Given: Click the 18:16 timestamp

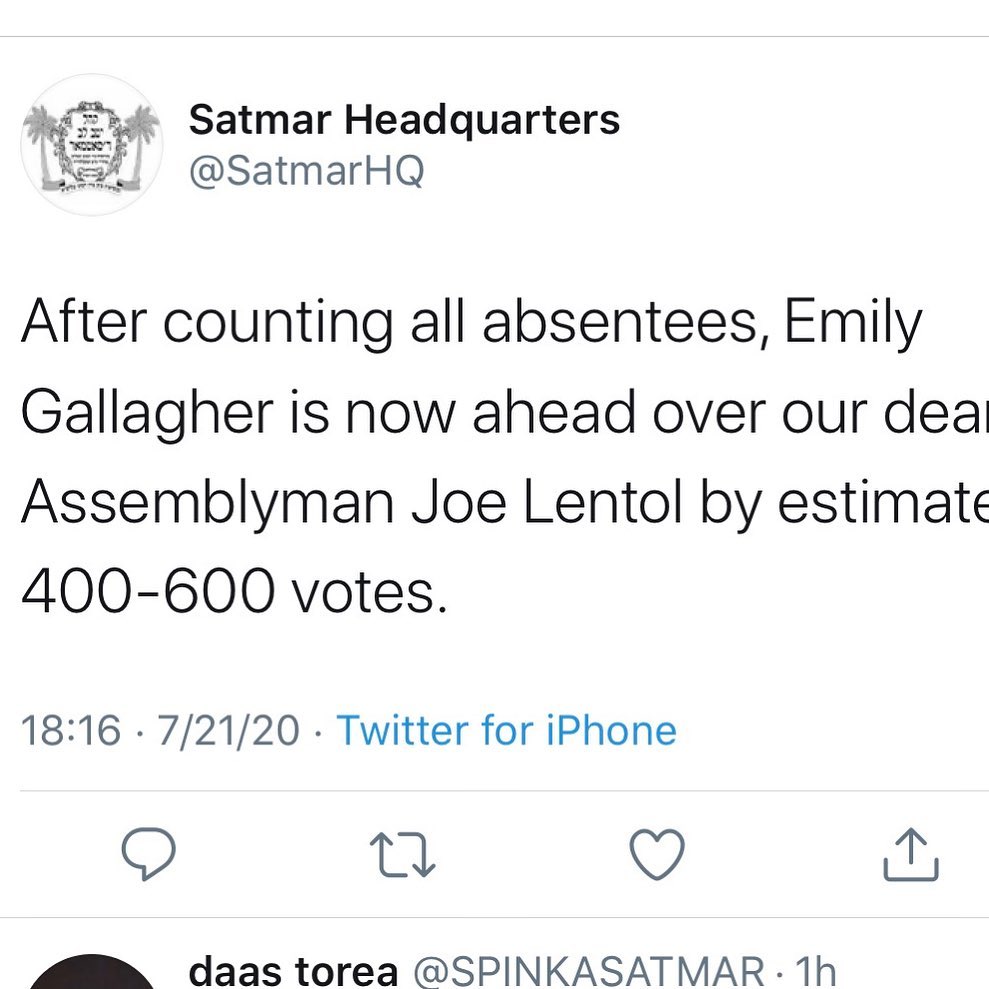Looking at the screenshot, I should click(x=70, y=730).
